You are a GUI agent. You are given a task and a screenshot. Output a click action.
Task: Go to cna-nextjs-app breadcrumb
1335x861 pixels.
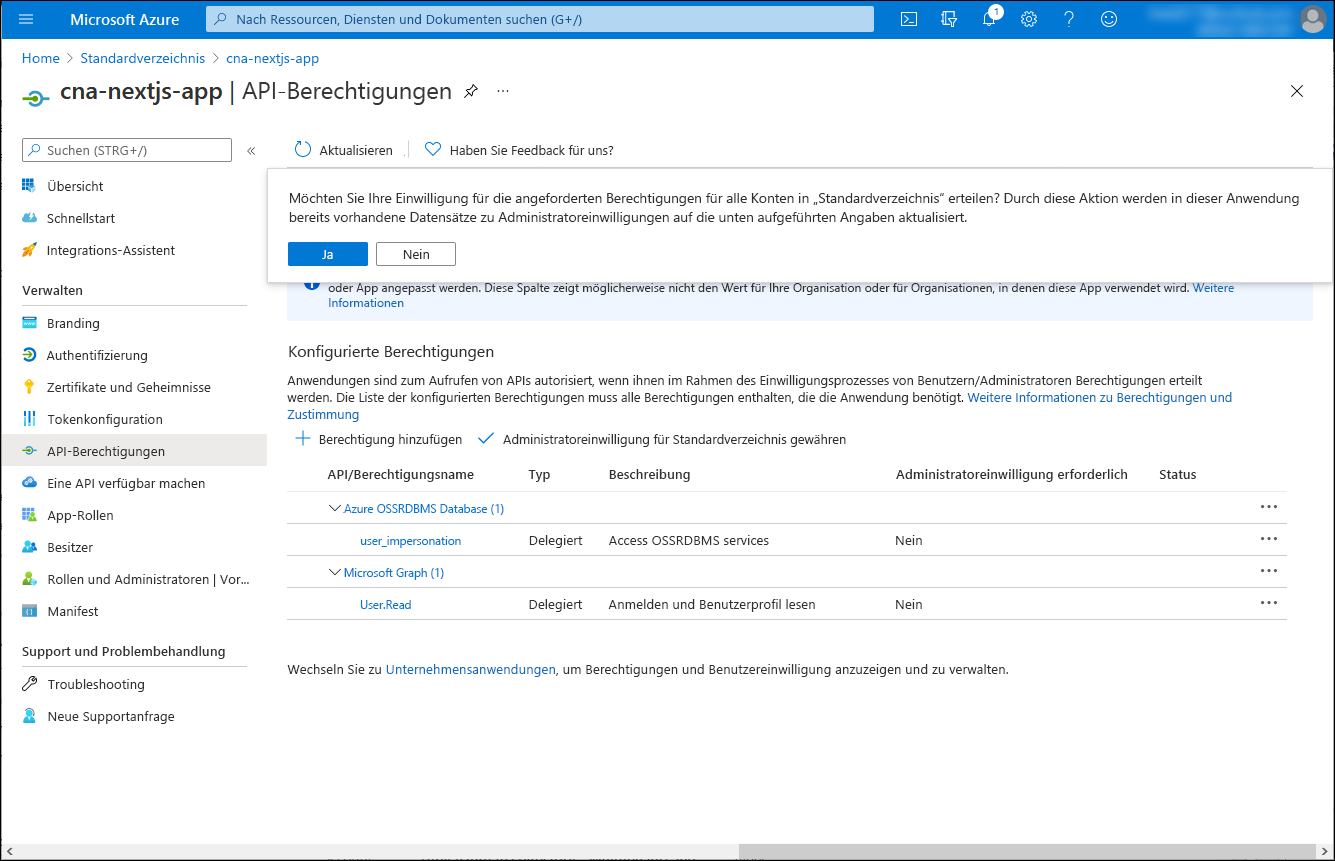pos(272,58)
